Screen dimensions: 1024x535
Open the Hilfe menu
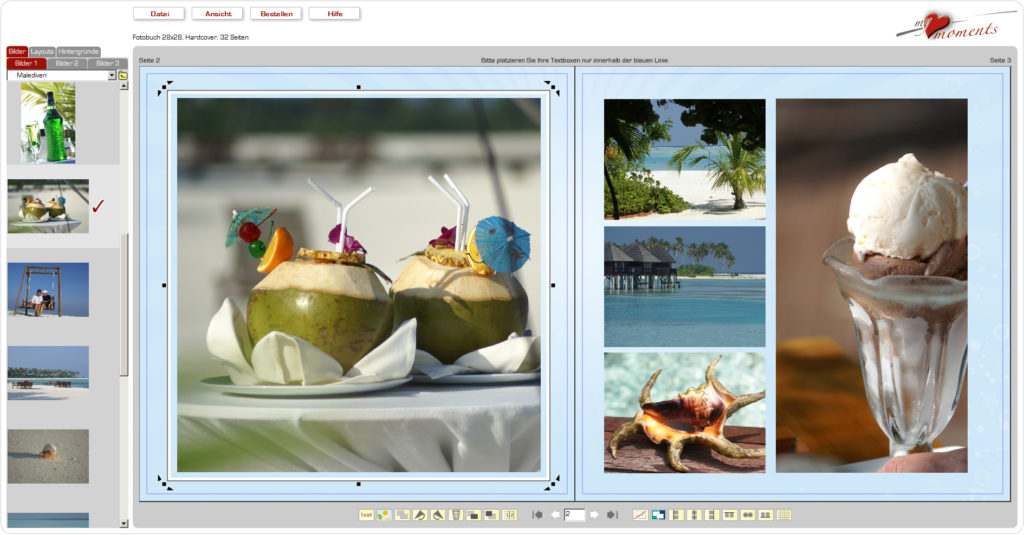(x=334, y=14)
